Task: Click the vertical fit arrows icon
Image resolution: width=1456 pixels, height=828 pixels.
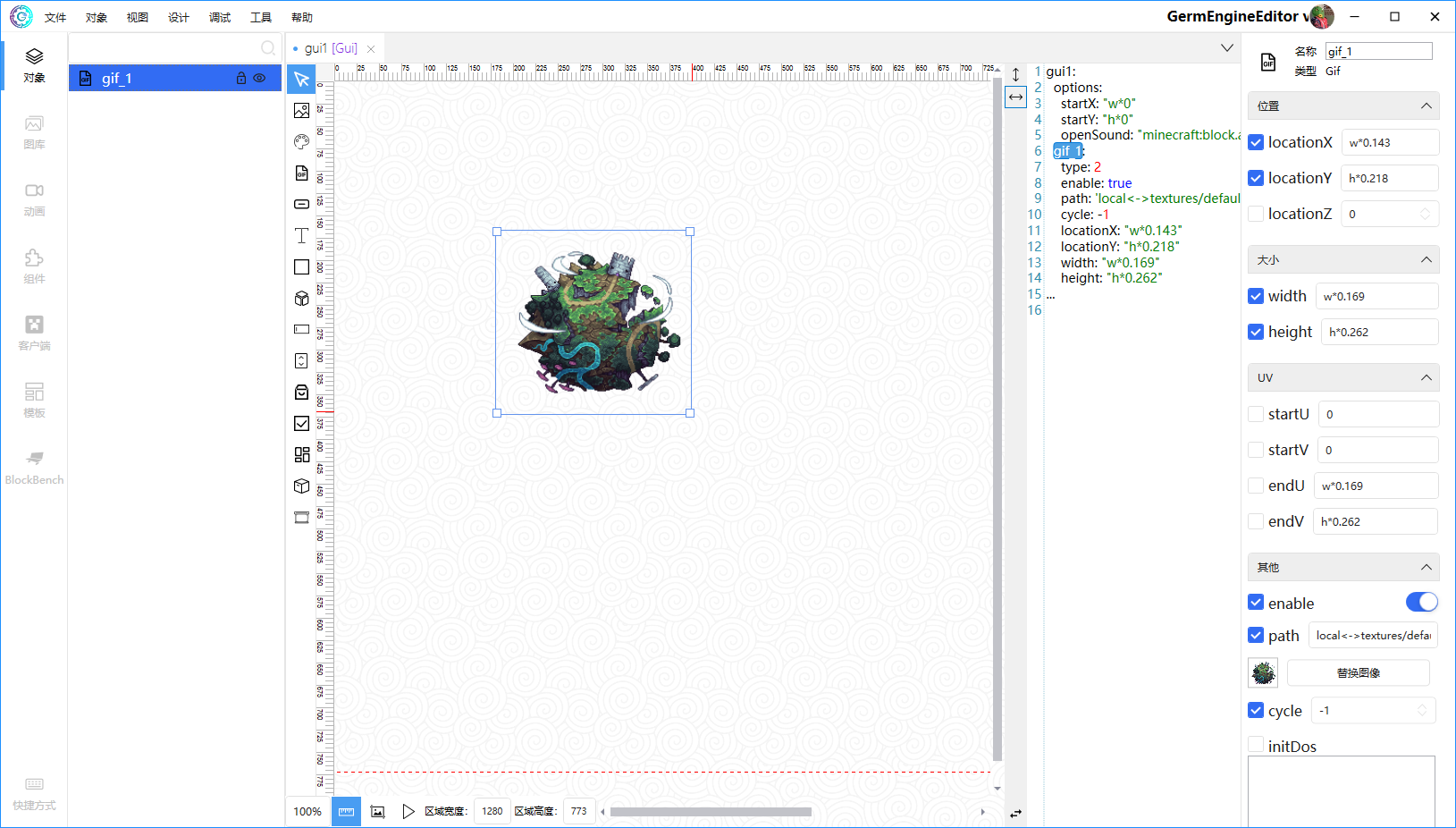Action: (x=1015, y=74)
